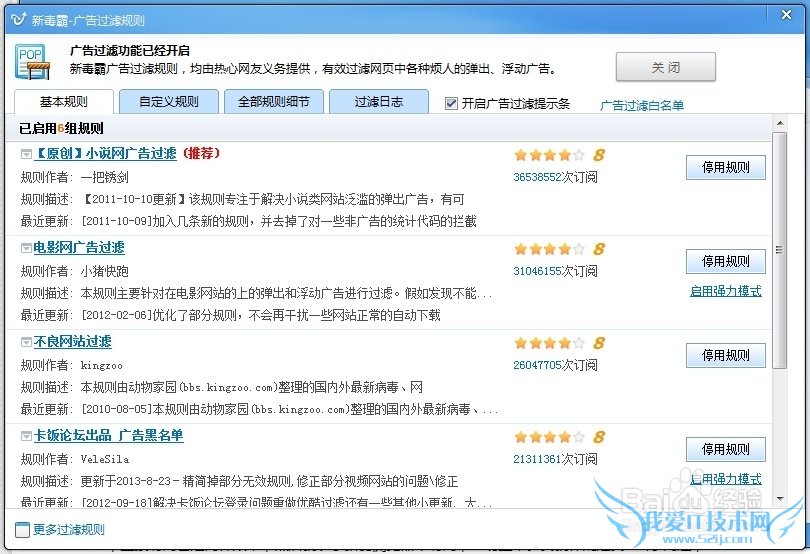This screenshot has height=554, width=810.
Task: Click the 31046155次订阅 subscription count
Action: 555,271
